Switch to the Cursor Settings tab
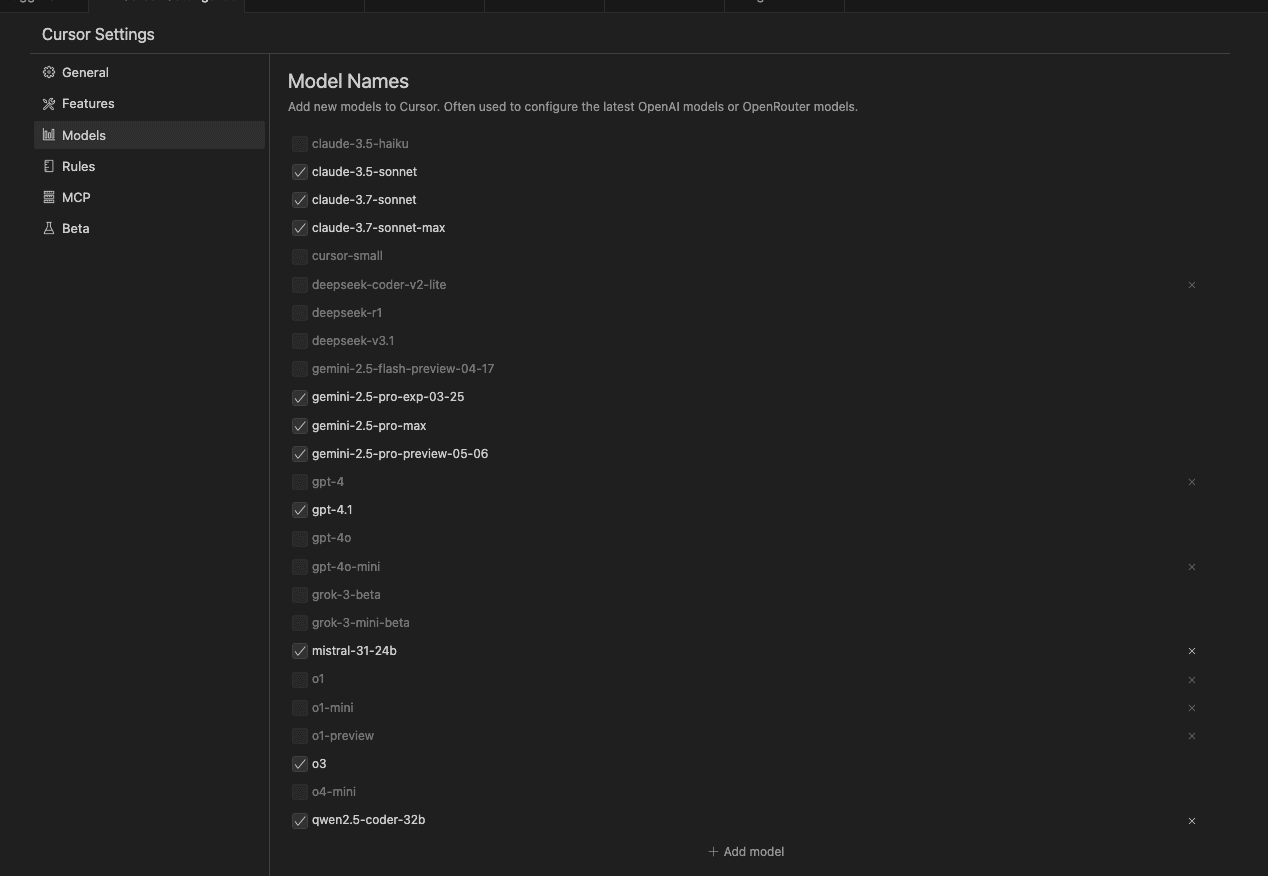 [166, 5]
